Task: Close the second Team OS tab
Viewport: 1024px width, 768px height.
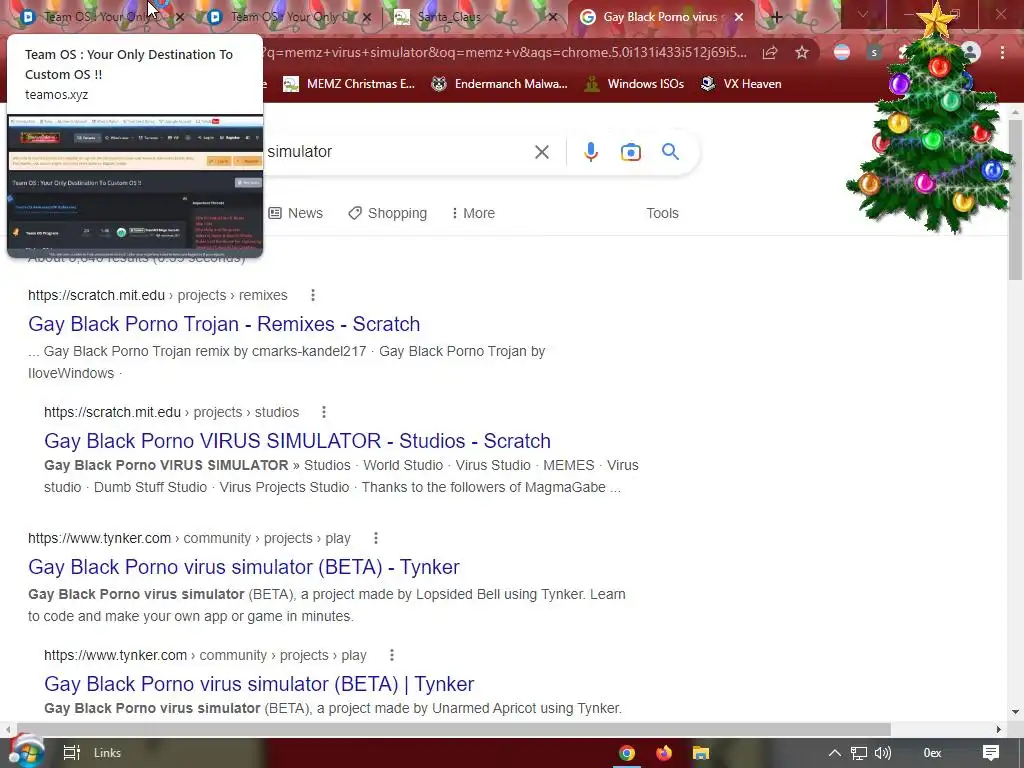Action: pyautogui.click(x=366, y=18)
